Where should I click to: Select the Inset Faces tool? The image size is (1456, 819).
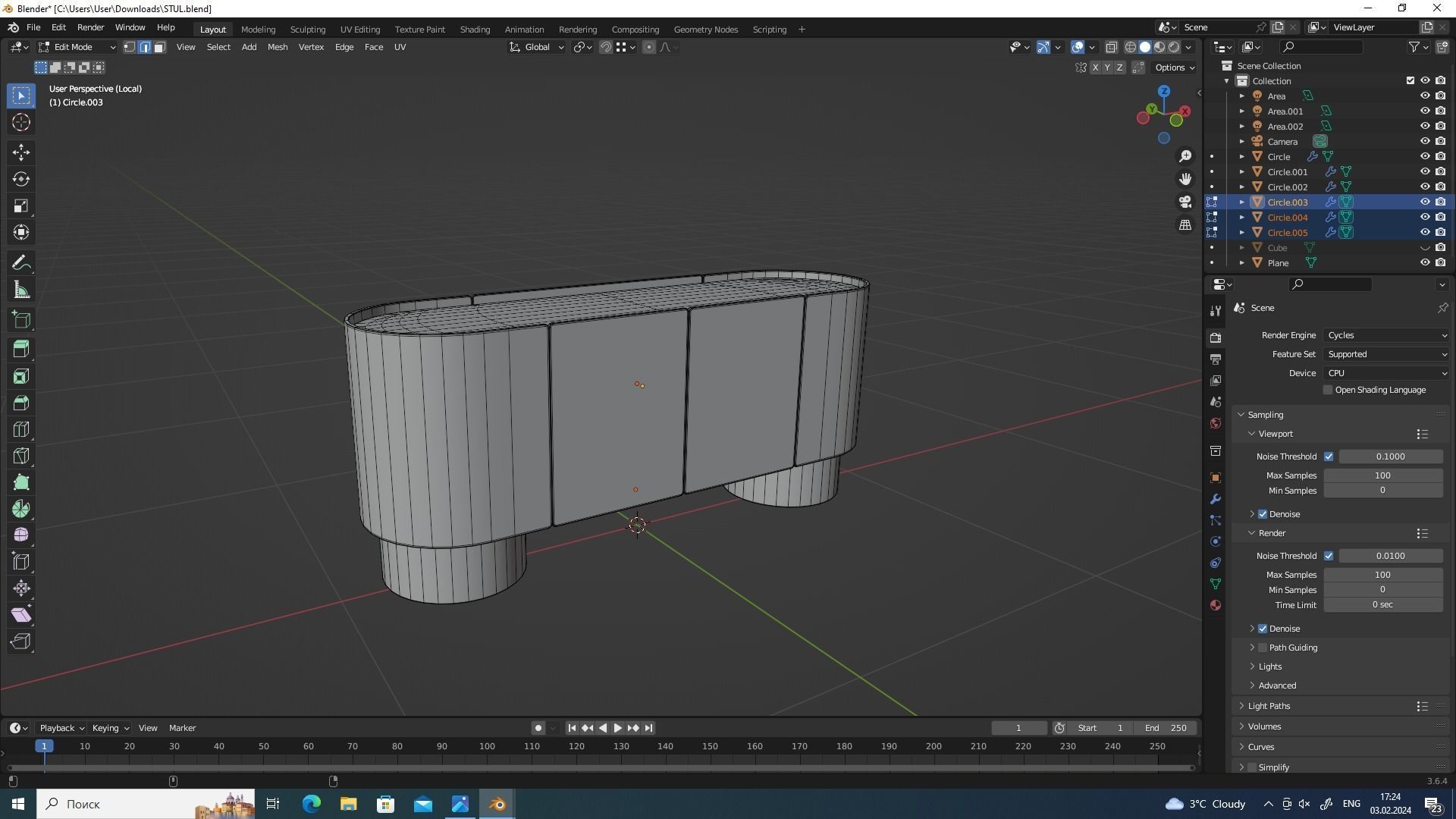tap(21, 376)
